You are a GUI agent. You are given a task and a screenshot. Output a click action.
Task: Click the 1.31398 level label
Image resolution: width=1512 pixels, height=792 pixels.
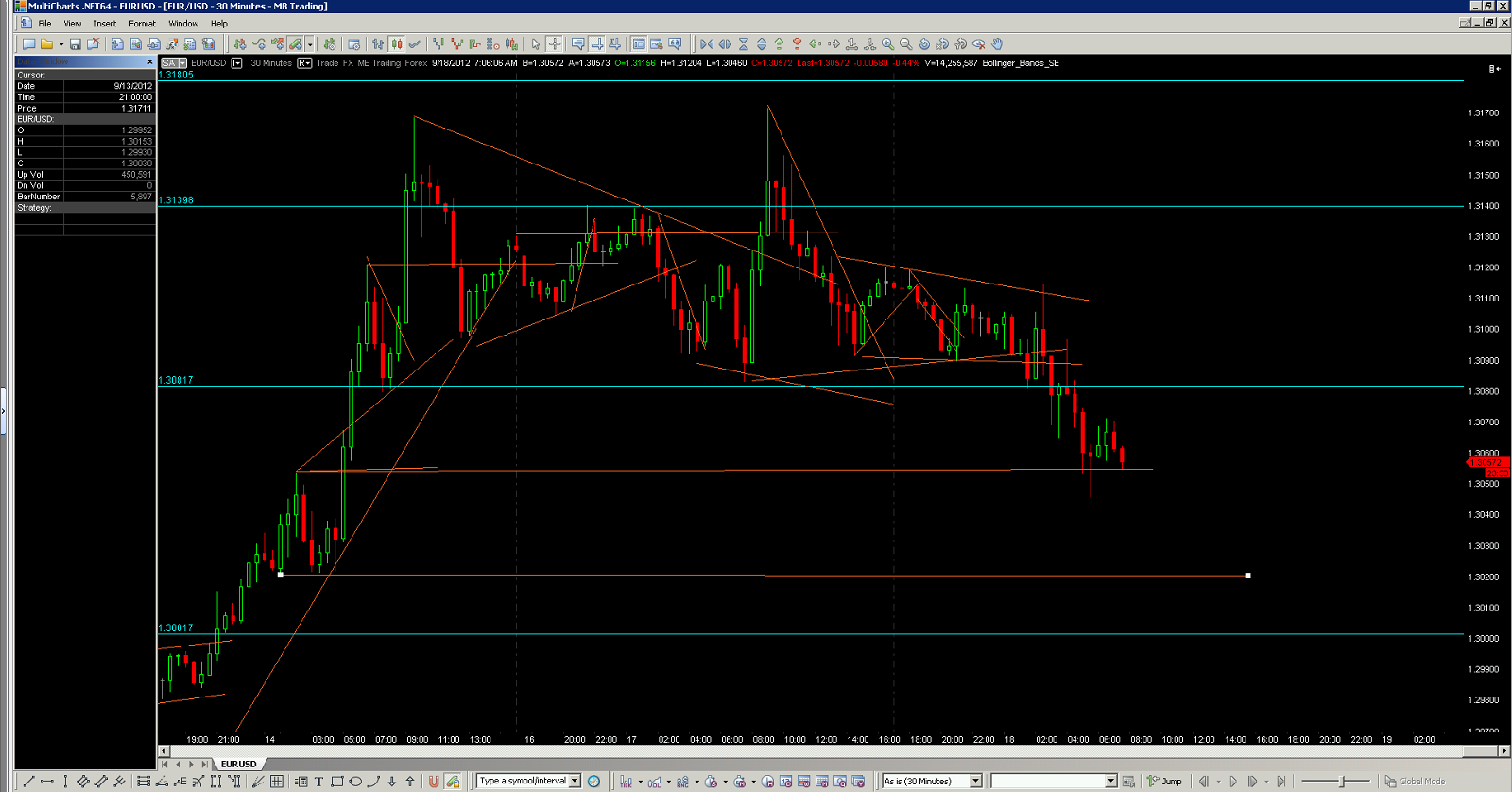[176, 200]
